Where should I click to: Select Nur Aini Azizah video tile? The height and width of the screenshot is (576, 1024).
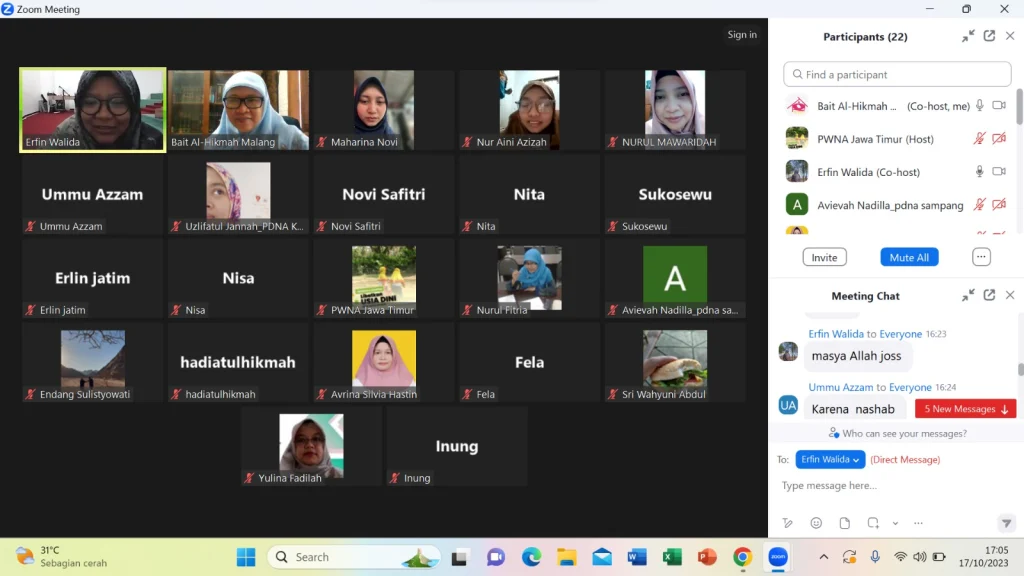tap(530, 110)
